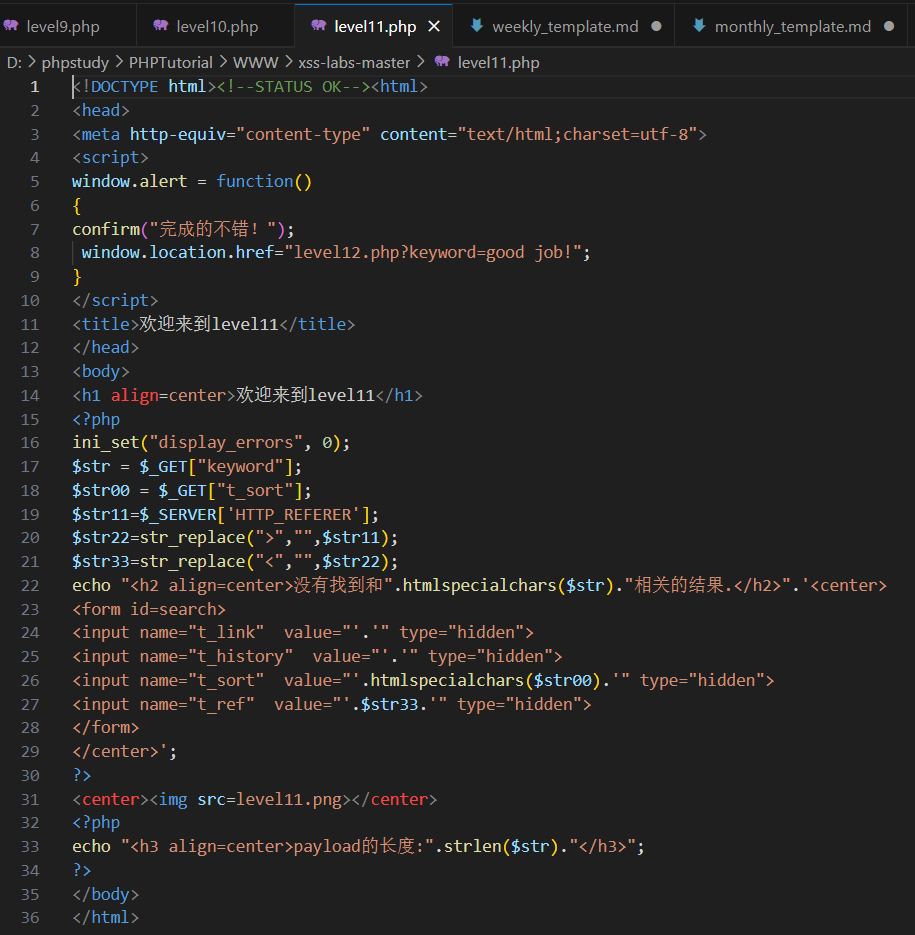Click line number 36 in the gutter
The image size is (915, 935).
click(x=30, y=917)
